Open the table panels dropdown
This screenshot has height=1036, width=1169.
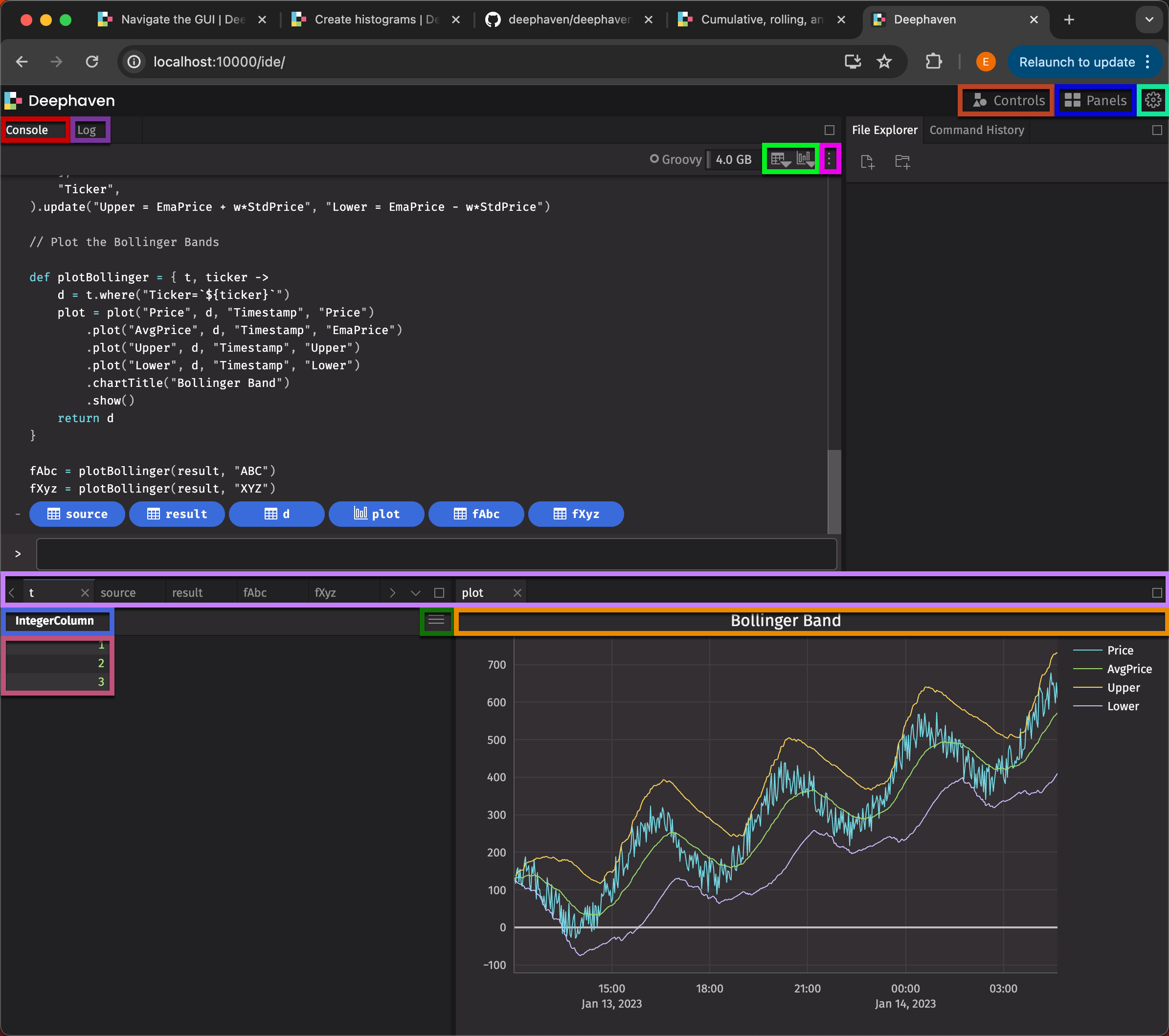[781, 159]
